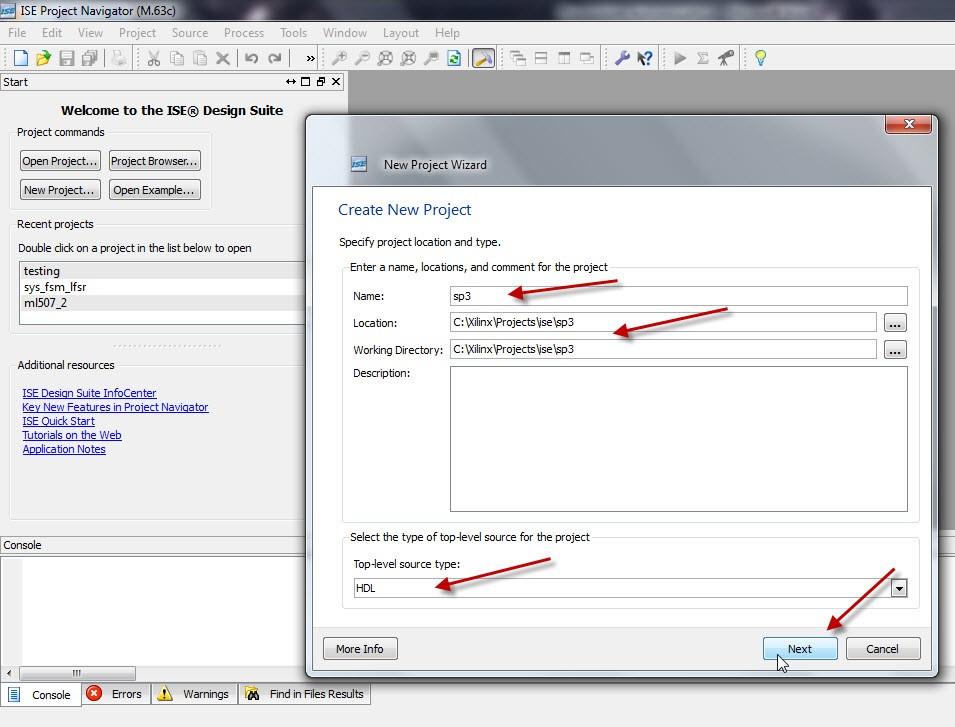Image resolution: width=955 pixels, height=727 pixels.
Task: Open the Application Notes link
Action: pyautogui.click(x=64, y=449)
